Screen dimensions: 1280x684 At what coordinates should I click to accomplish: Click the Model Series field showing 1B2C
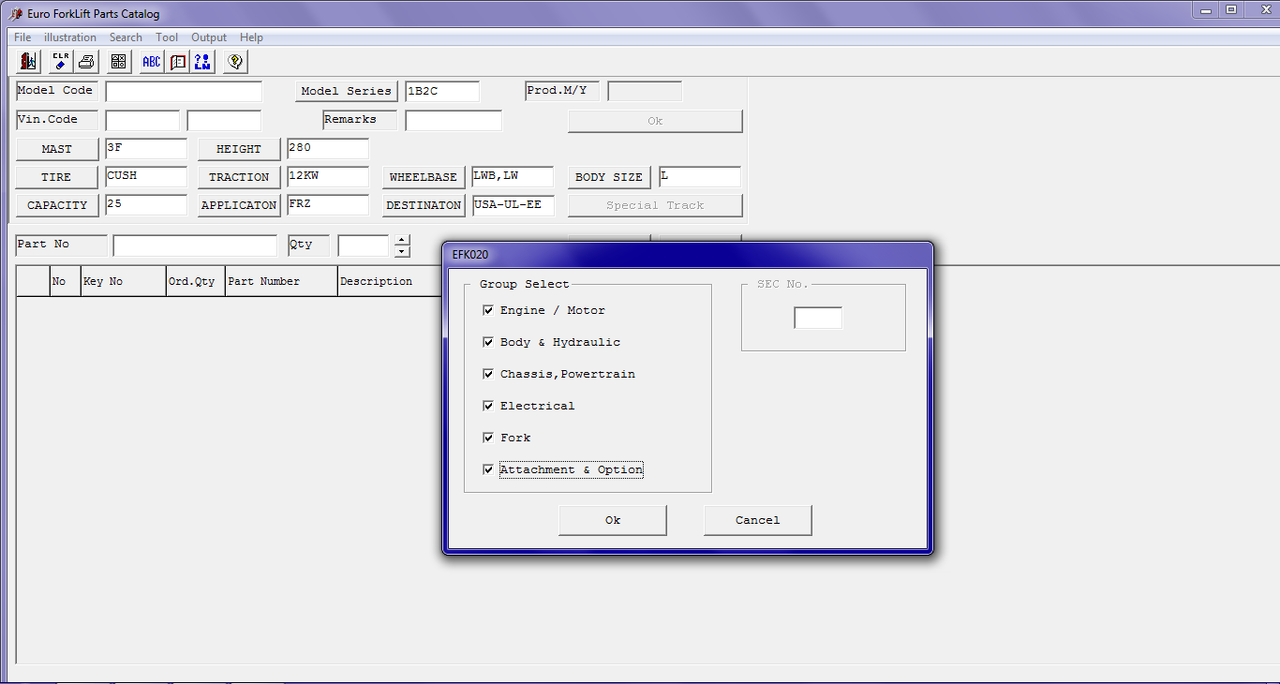(x=442, y=91)
